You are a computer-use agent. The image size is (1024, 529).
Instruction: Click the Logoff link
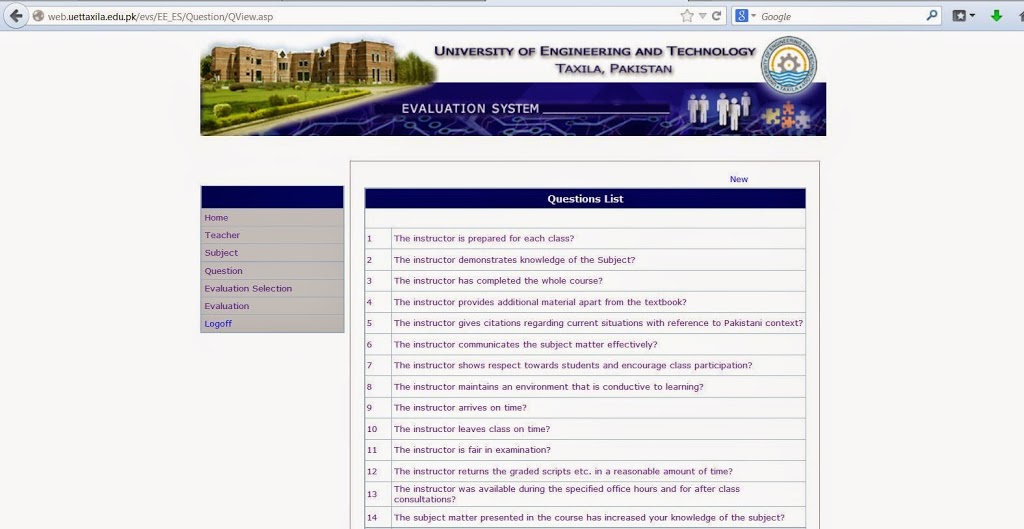click(218, 323)
